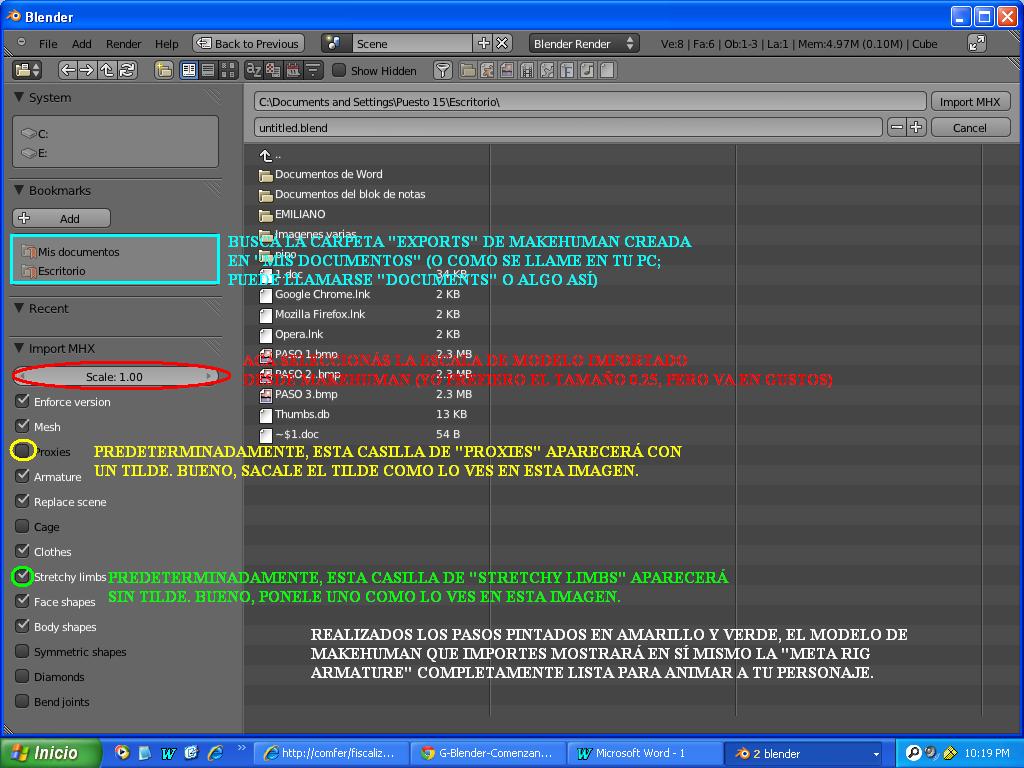Click the directory path field

click(590, 101)
